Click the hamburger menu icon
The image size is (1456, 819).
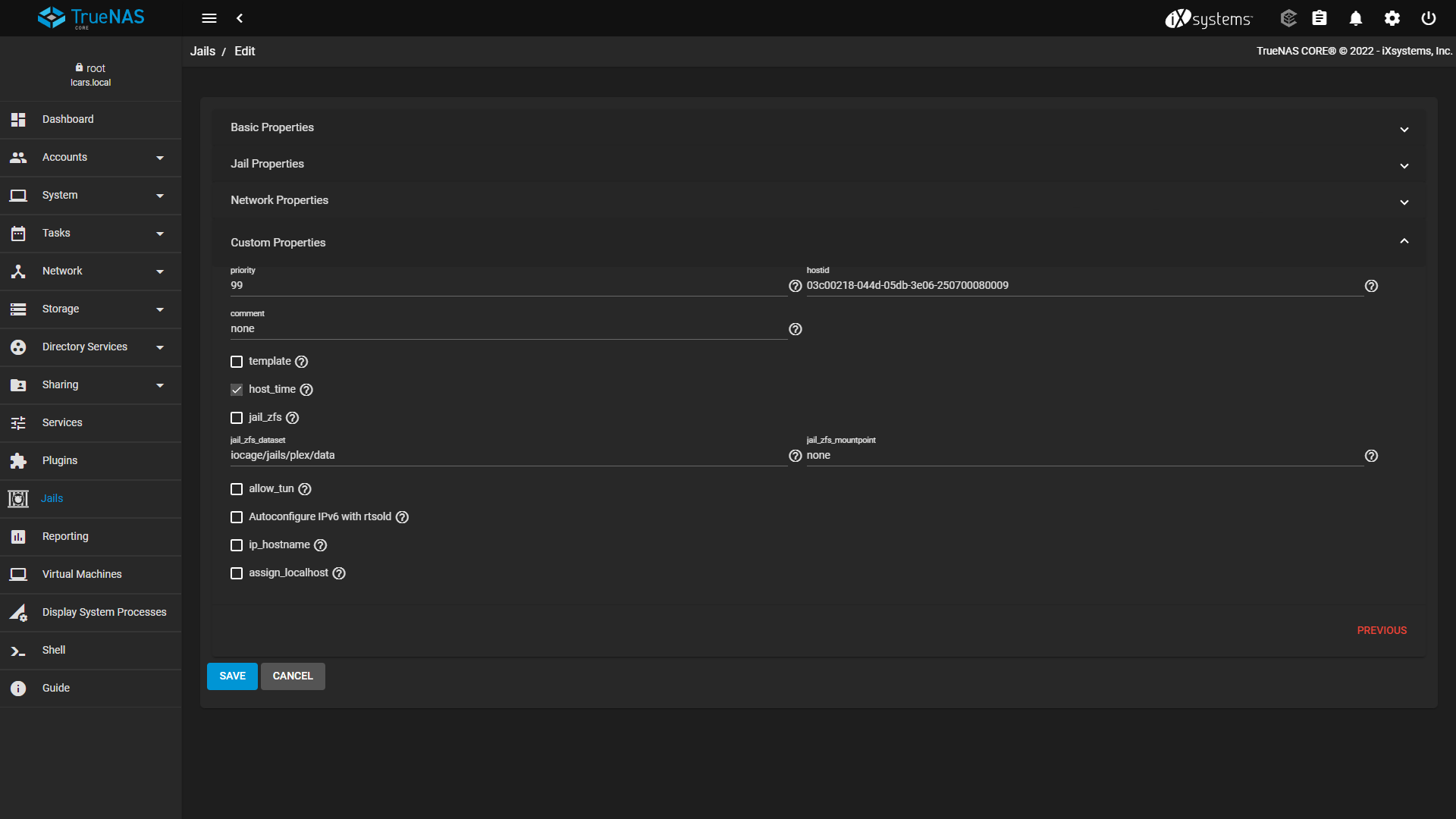(x=209, y=18)
